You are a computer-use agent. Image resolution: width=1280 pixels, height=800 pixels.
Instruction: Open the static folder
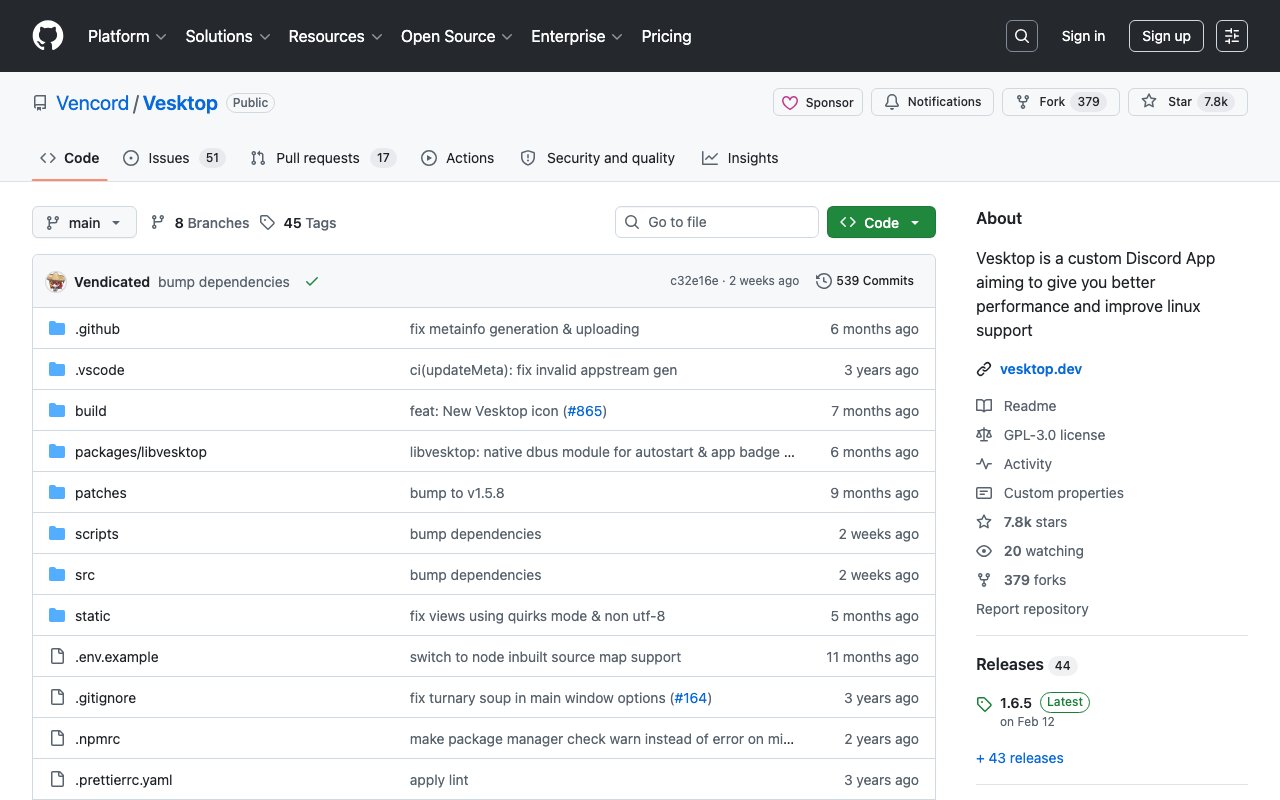pos(93,616)
